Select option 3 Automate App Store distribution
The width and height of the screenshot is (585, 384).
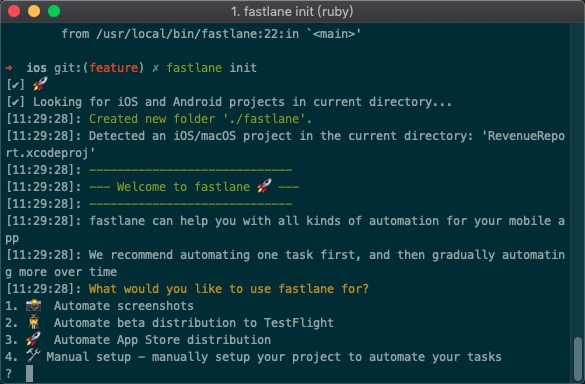pos(138,340)
